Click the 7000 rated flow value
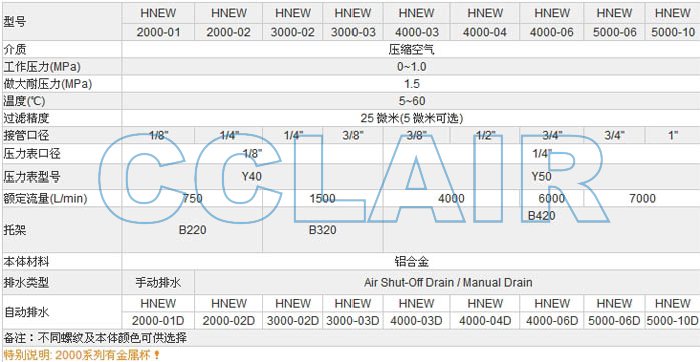 tap(642, 199)
